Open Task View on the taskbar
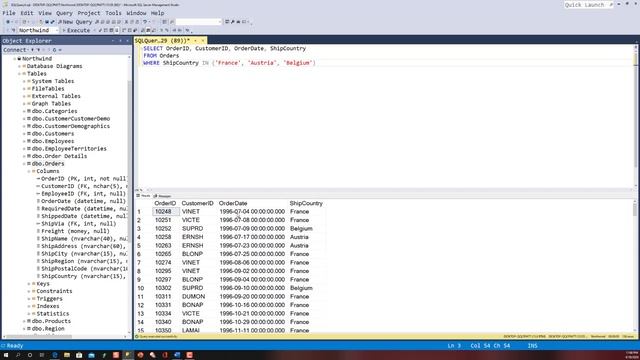Screen dimensions: 640x360 point(42,355)
